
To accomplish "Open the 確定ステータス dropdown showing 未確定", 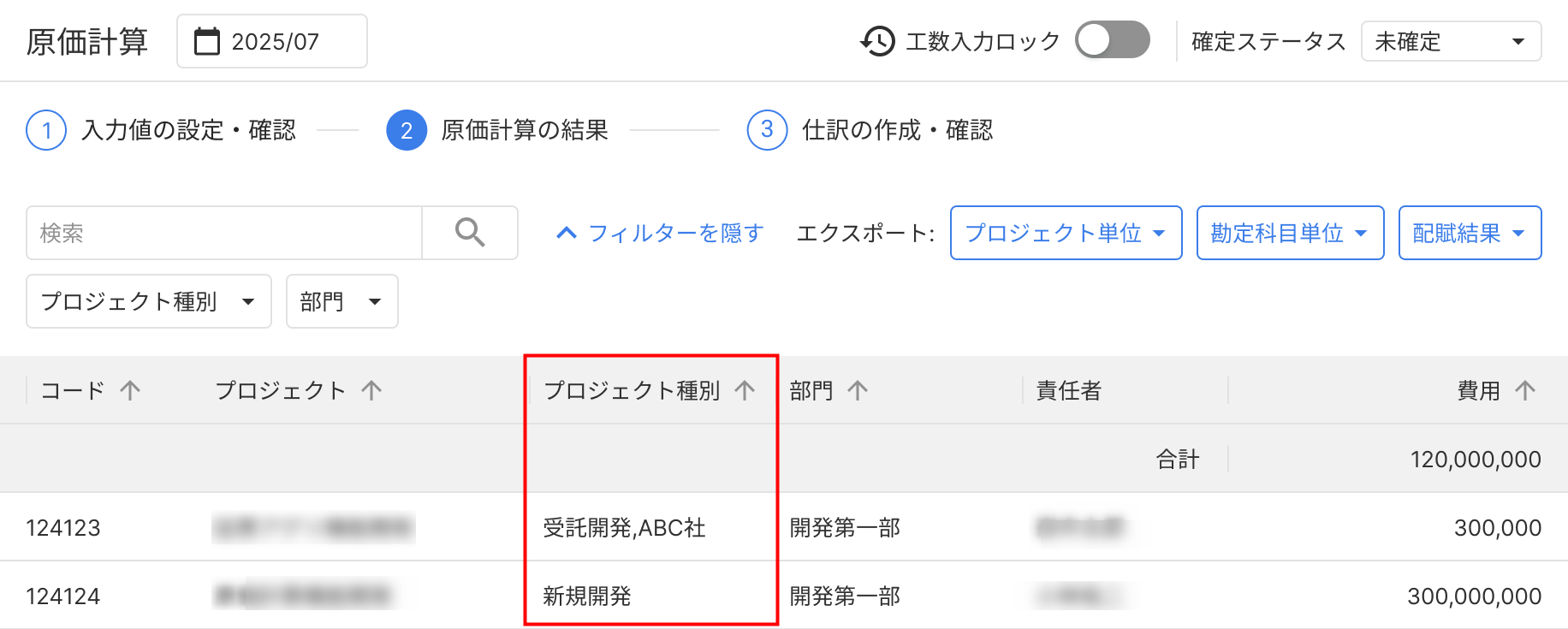I will click(1451, 41).
